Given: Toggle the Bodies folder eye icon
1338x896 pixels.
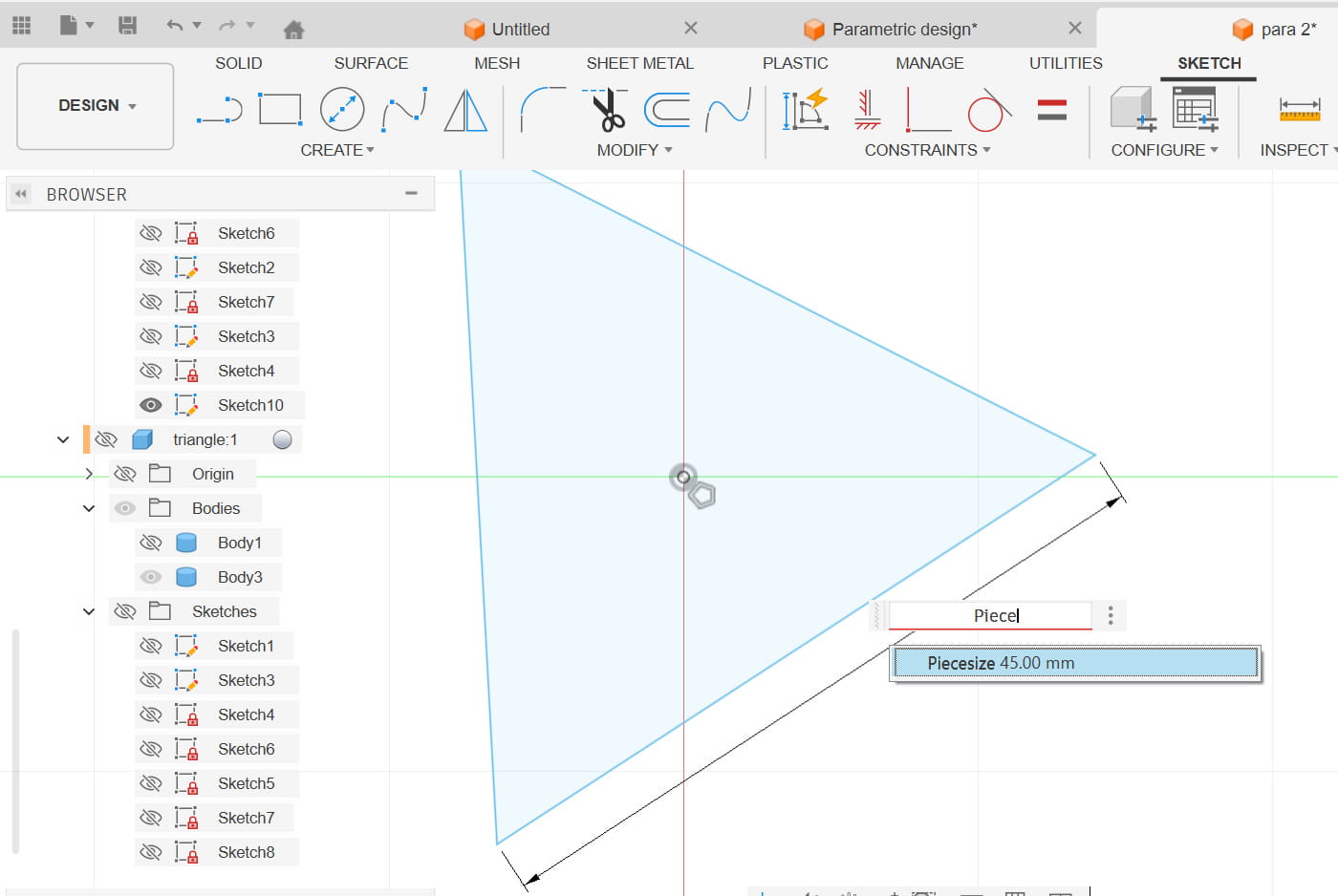Looking at the screenshot, I should [124, 508].
